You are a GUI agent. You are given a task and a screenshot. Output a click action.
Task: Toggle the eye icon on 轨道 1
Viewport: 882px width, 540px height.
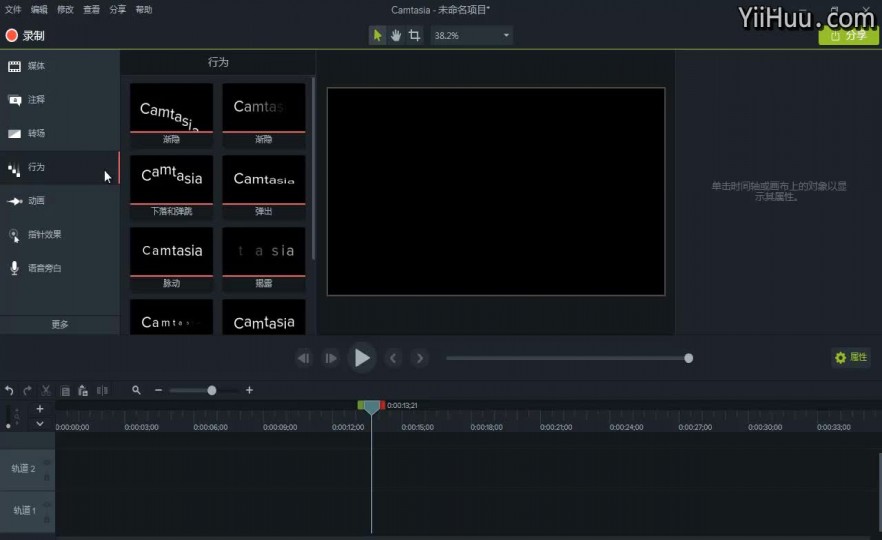[47, 505]
